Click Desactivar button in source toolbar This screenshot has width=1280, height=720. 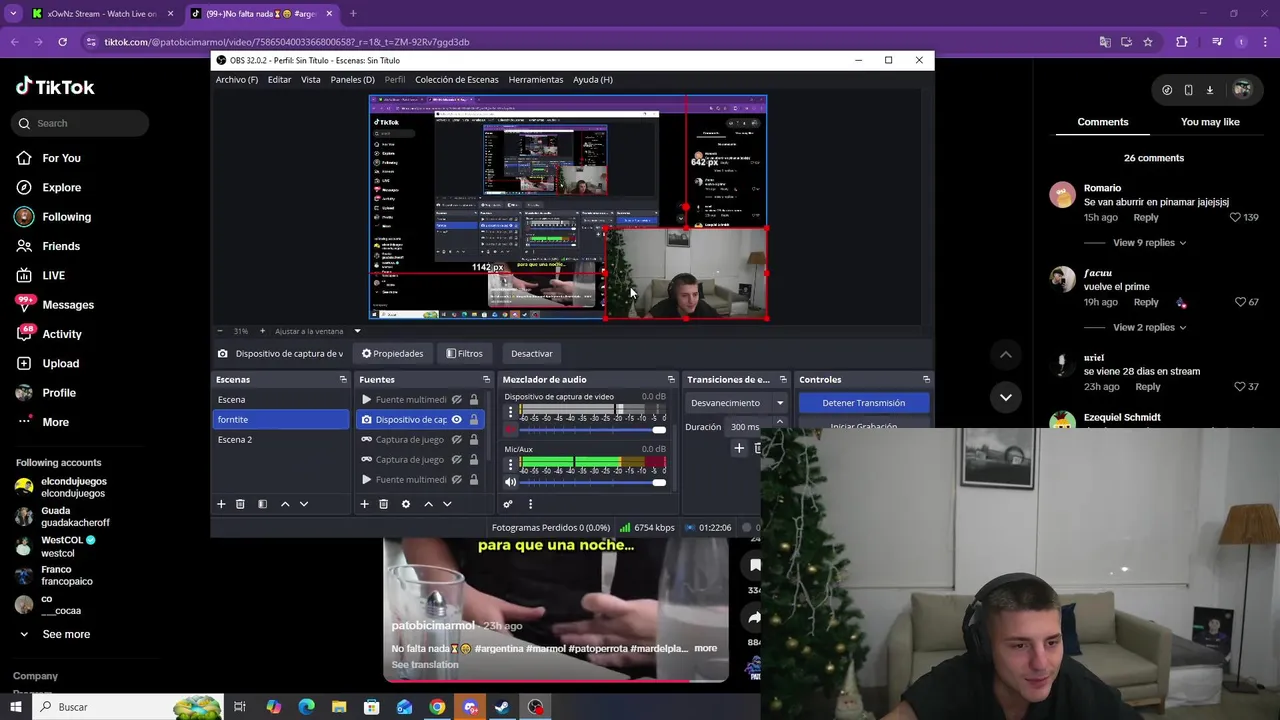531,353
